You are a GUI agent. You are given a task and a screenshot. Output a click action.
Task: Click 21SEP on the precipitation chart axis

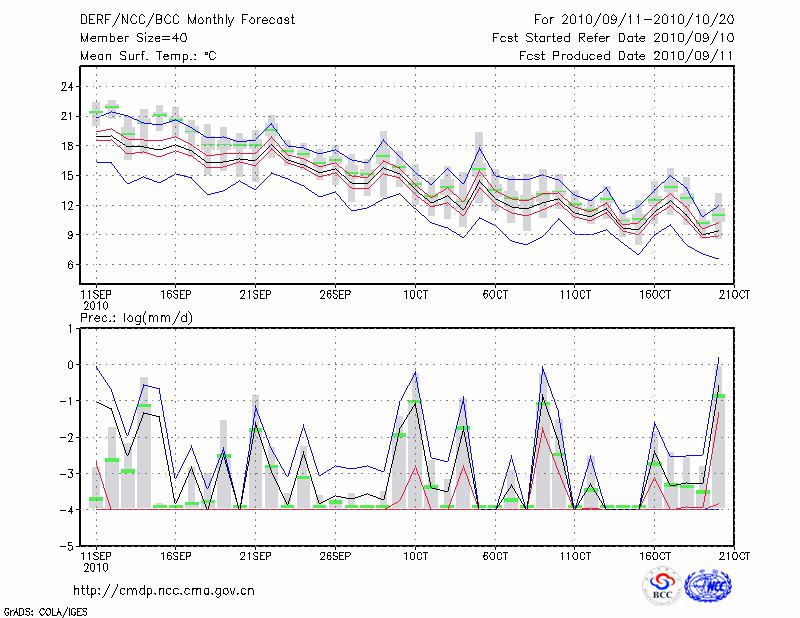255,556
